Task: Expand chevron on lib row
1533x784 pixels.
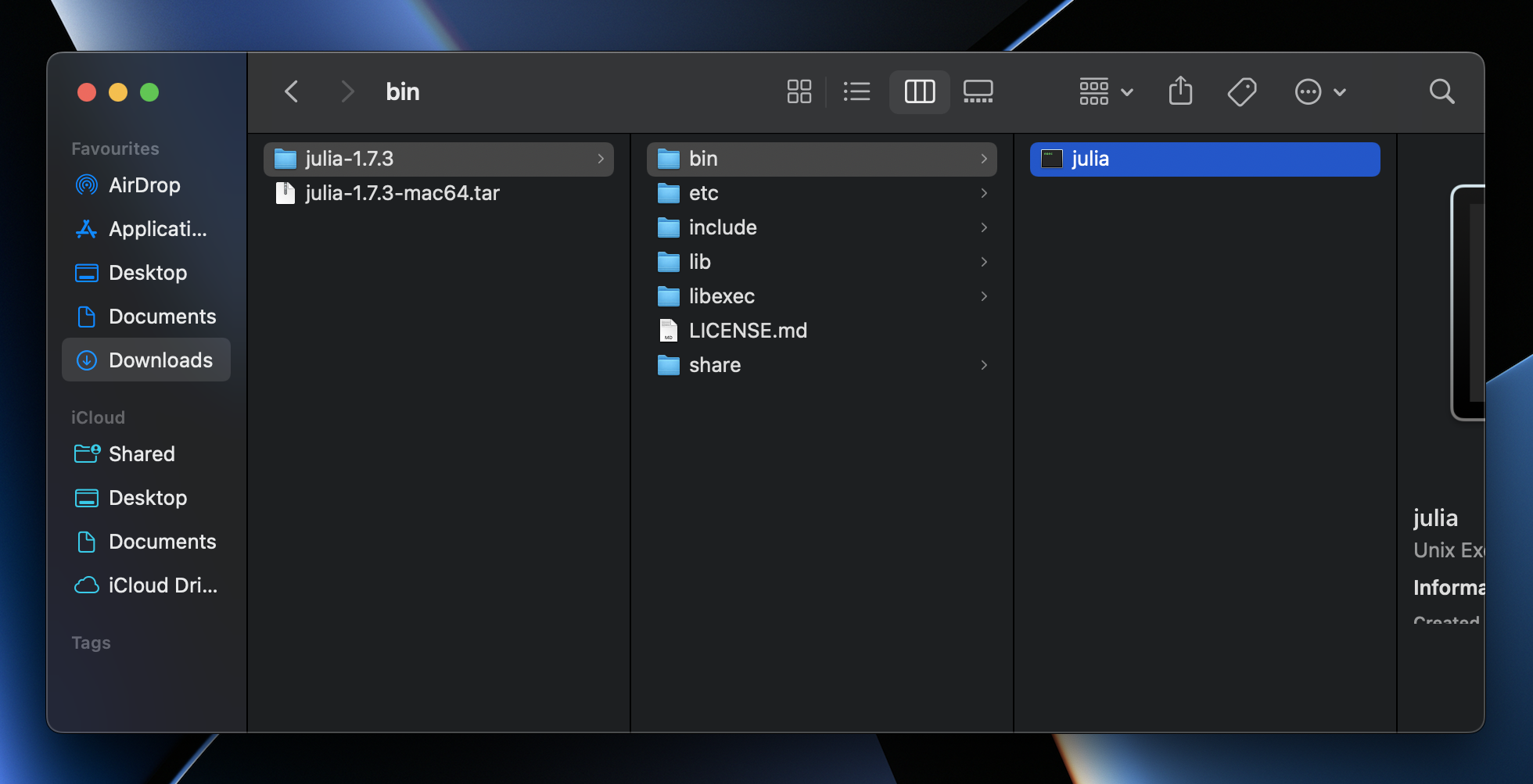Action: tap(983, 262)
